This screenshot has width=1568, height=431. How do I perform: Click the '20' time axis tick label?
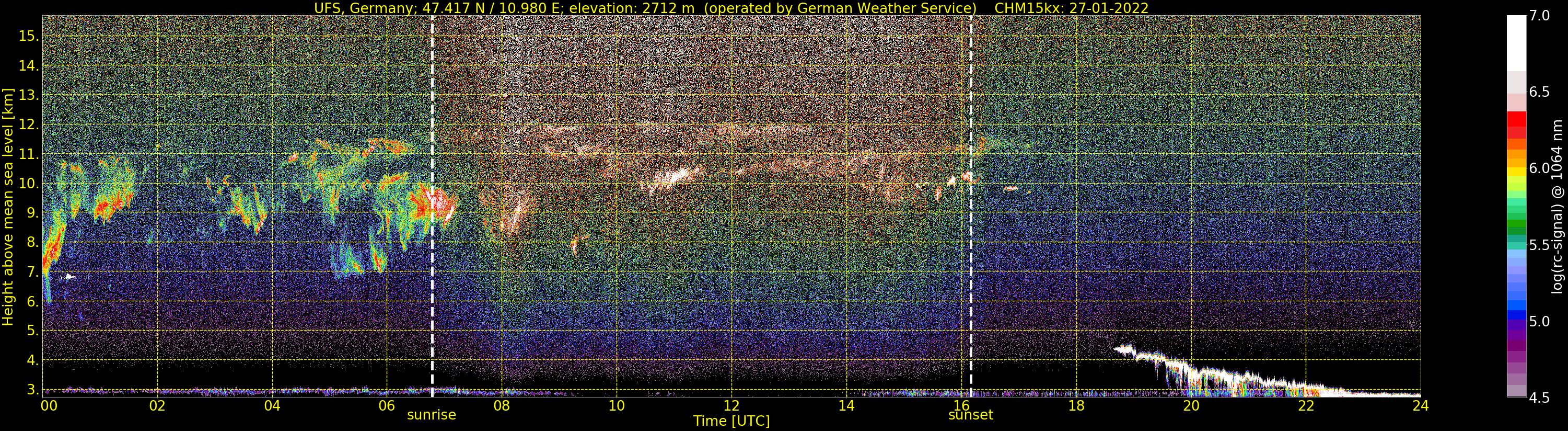coord(1191,405)
